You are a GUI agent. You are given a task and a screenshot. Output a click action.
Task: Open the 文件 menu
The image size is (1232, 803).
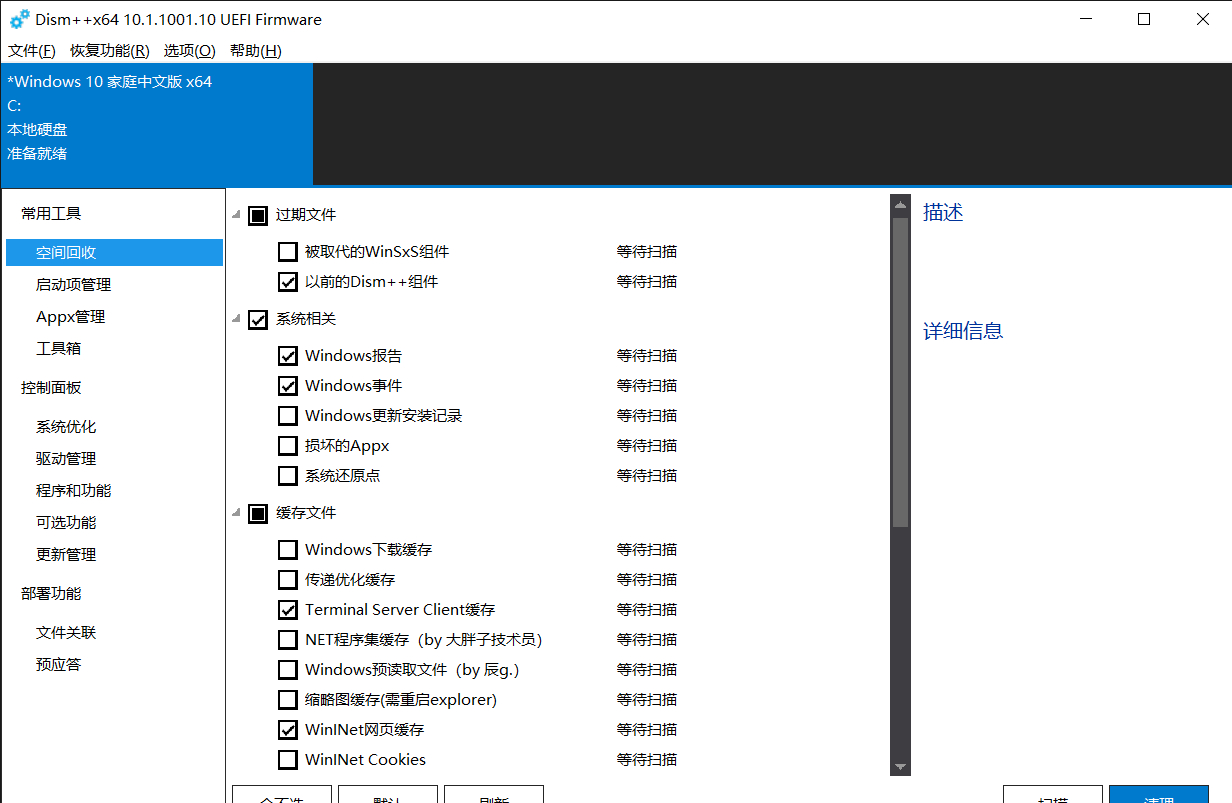[30, 50]
